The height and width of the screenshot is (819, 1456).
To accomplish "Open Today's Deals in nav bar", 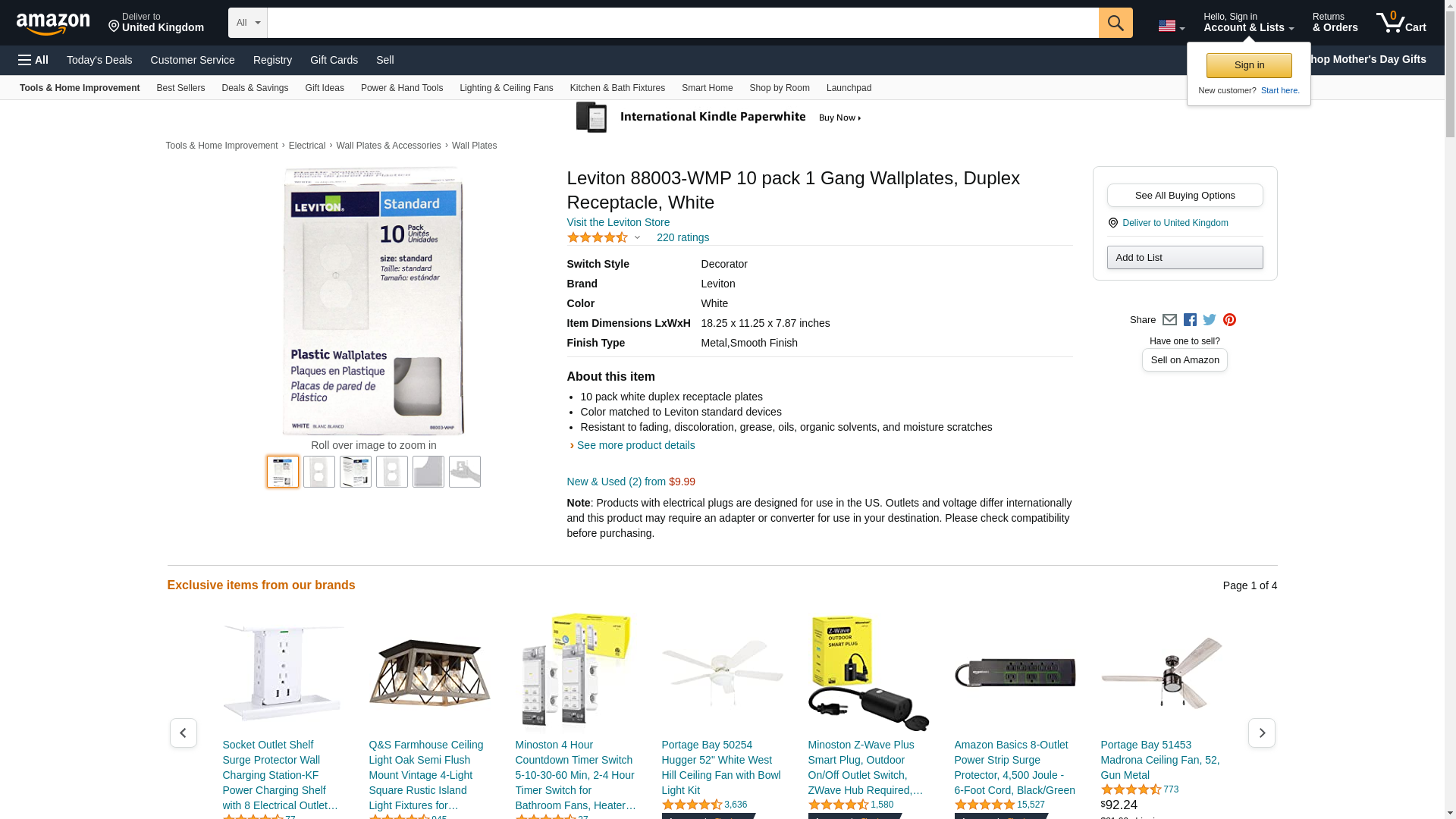I will pos(99,60).
